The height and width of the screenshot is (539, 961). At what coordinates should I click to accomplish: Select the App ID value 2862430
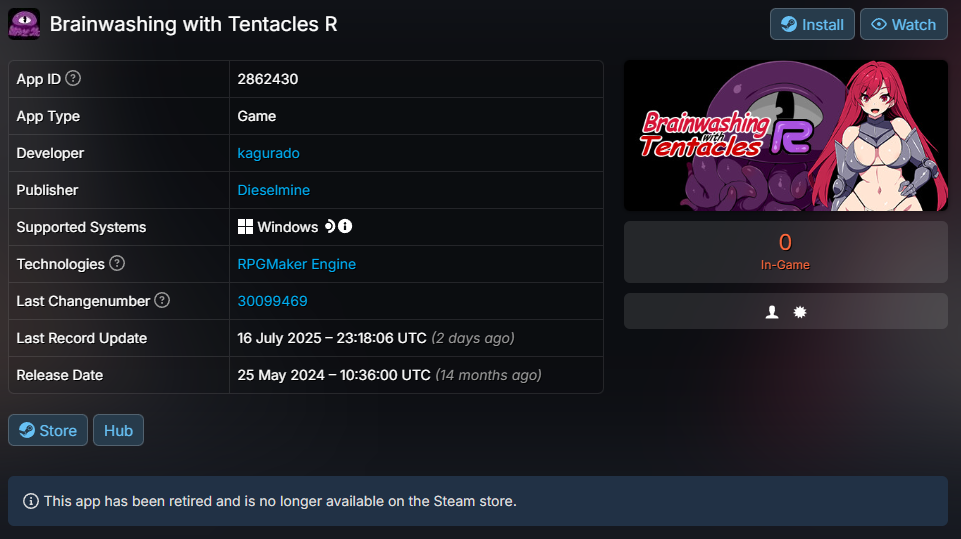268,79
